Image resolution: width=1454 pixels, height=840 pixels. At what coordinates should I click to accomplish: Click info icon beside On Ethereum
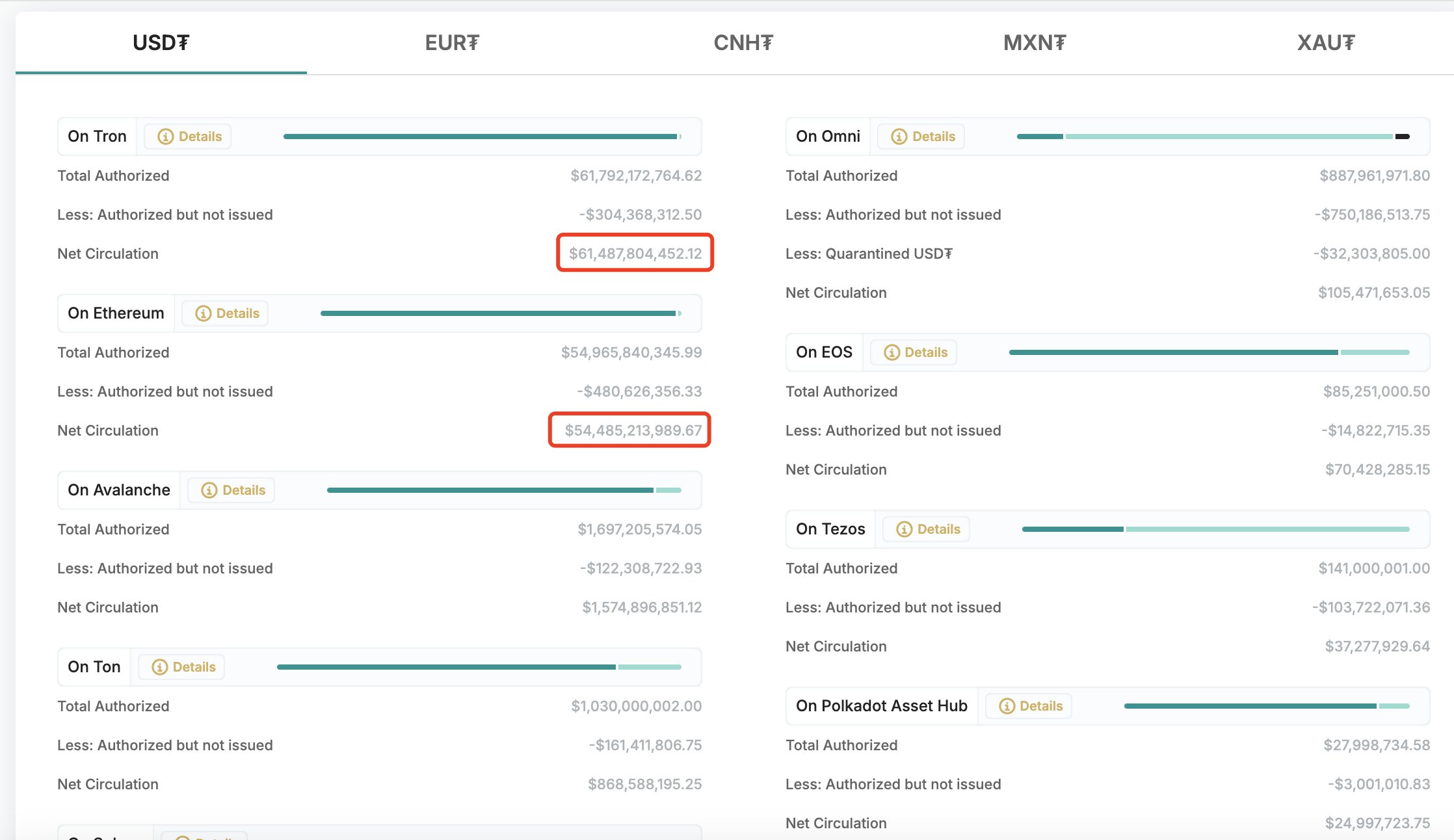tap(203, 313)
